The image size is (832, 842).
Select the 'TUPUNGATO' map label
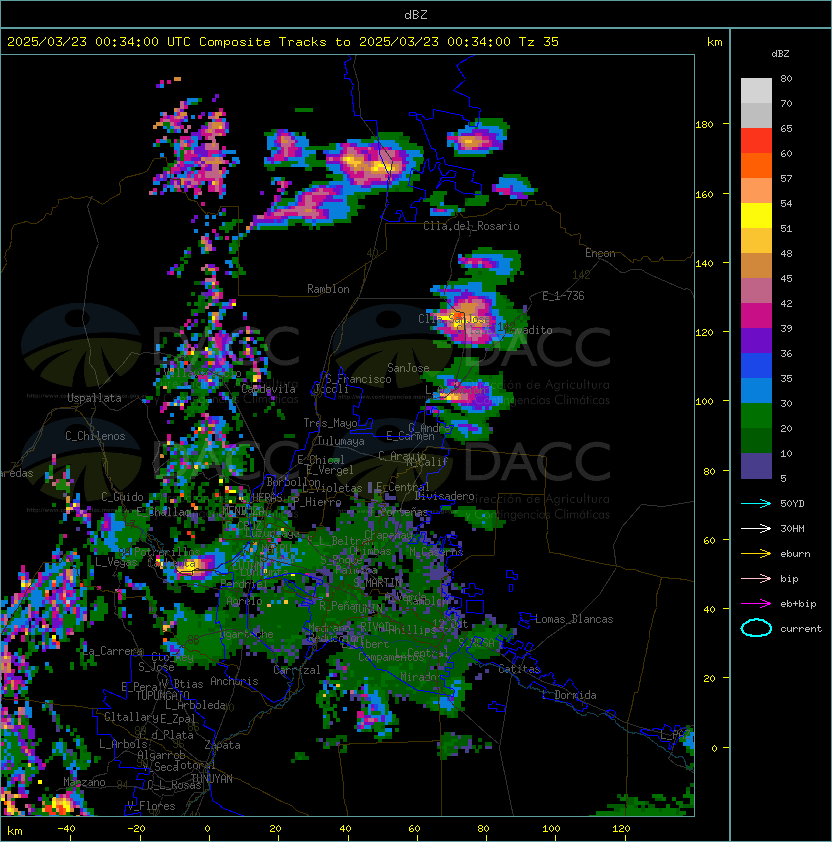pos(162,696)
